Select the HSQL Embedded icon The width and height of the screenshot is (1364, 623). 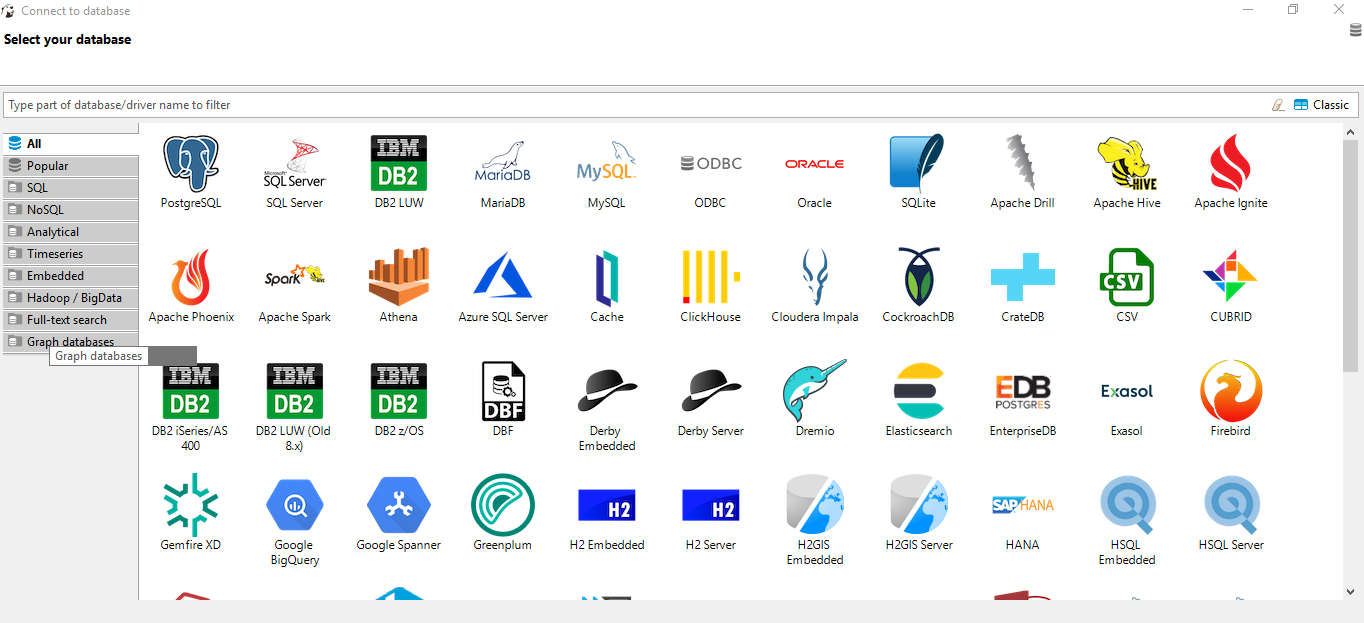(x=1127, y=506)
